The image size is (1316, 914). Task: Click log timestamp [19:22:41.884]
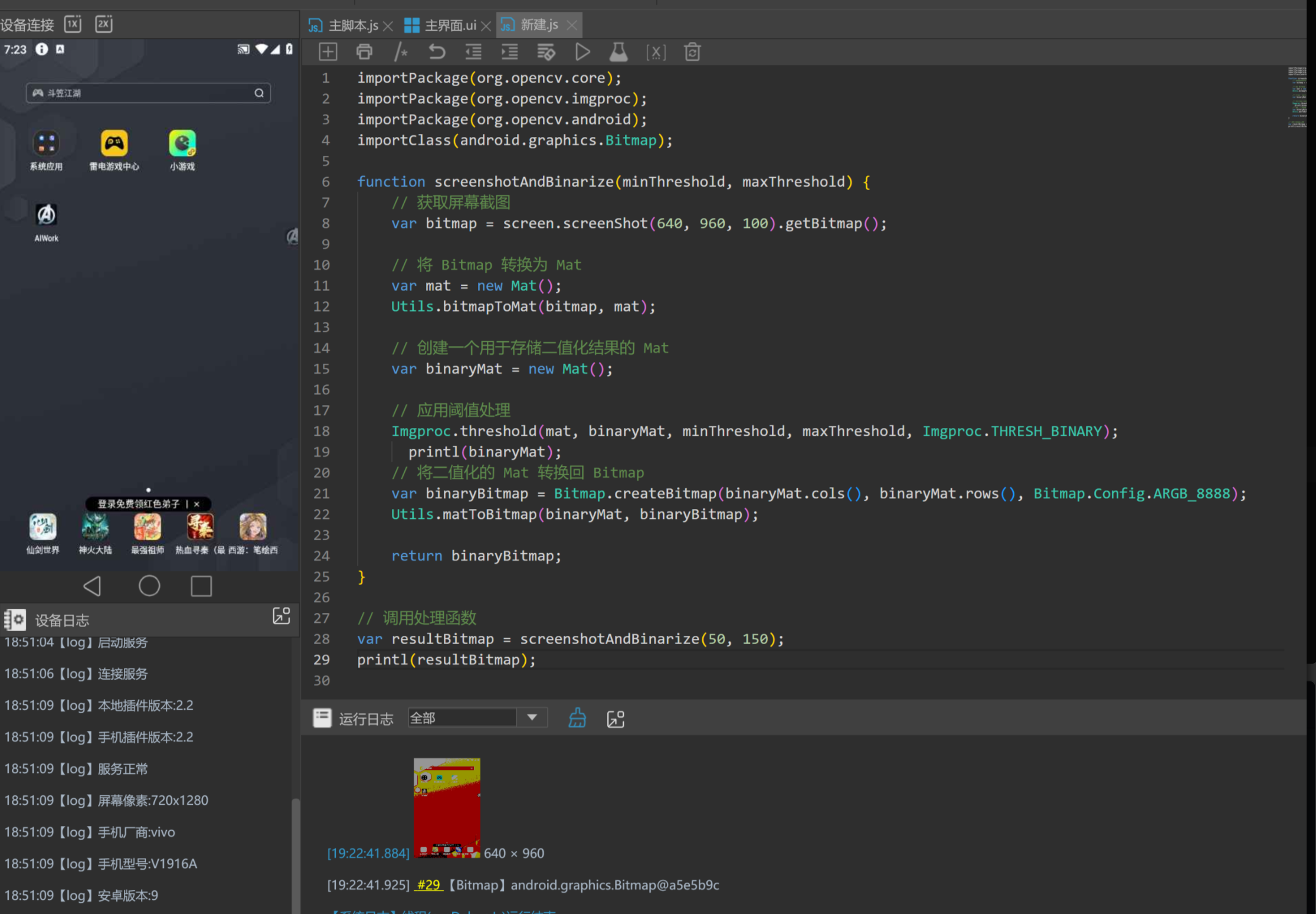(x=368, y=853)
